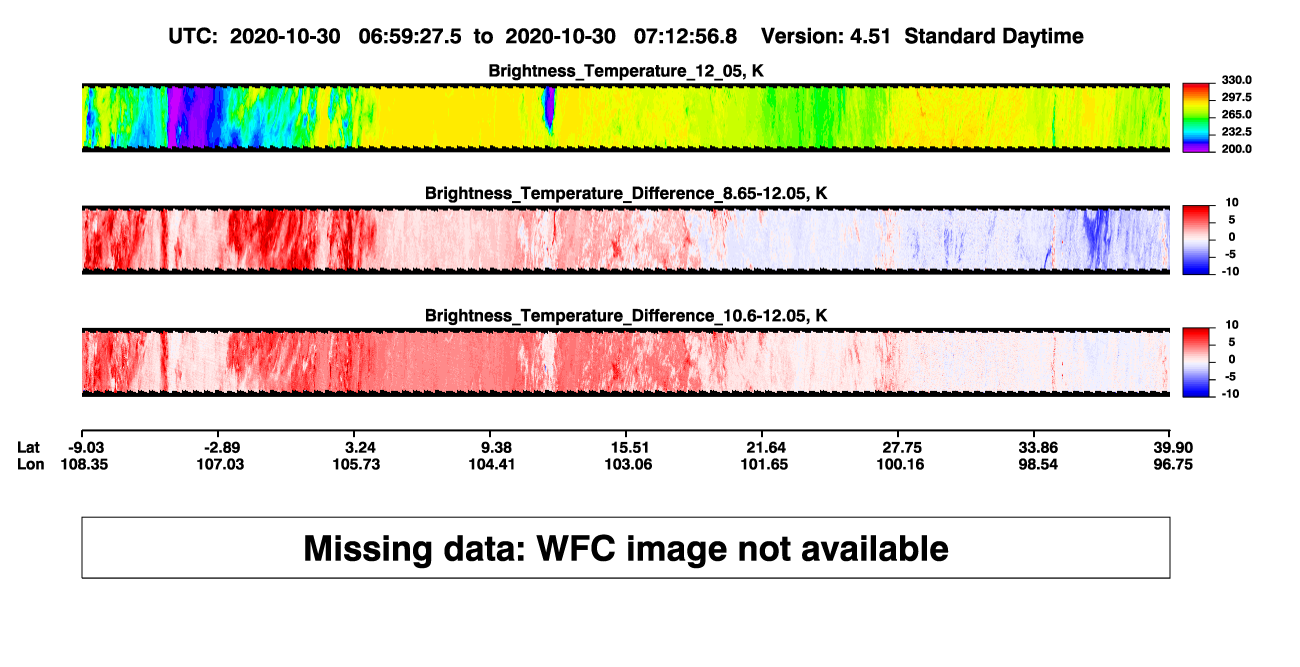
Task: Click longitude tick value 98.54
Action: [x=1038, y=464]
